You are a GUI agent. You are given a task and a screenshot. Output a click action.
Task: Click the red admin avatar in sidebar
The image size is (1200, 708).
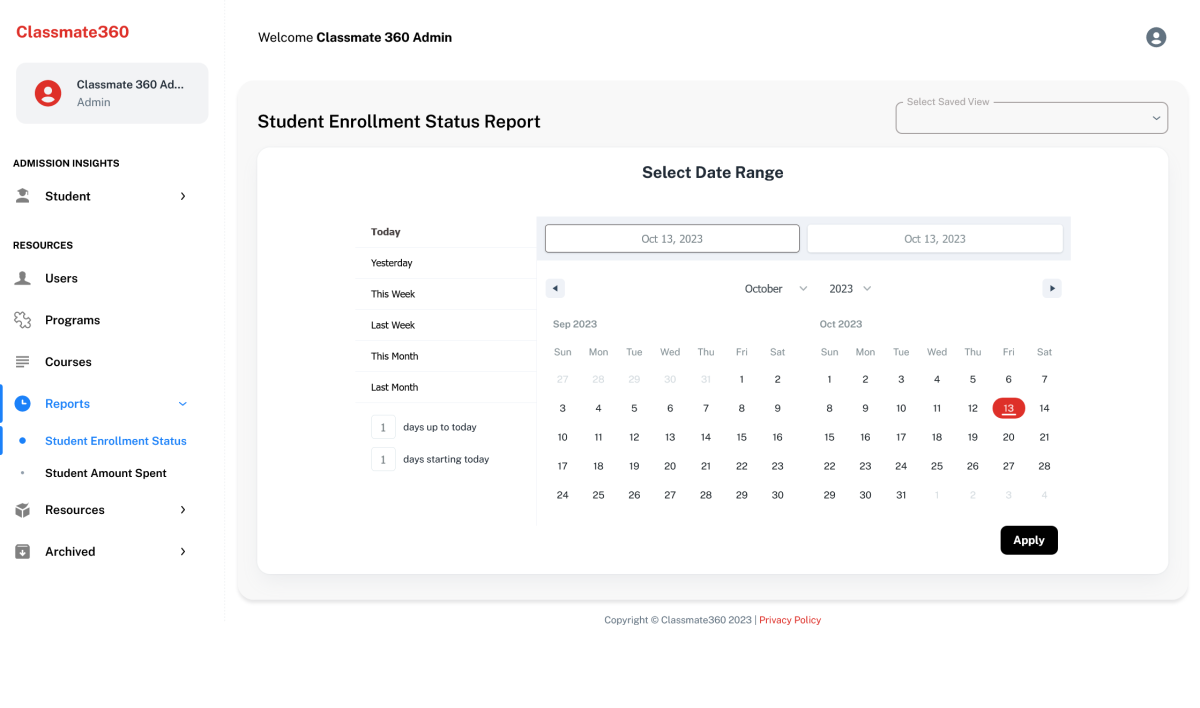point(48,93)
